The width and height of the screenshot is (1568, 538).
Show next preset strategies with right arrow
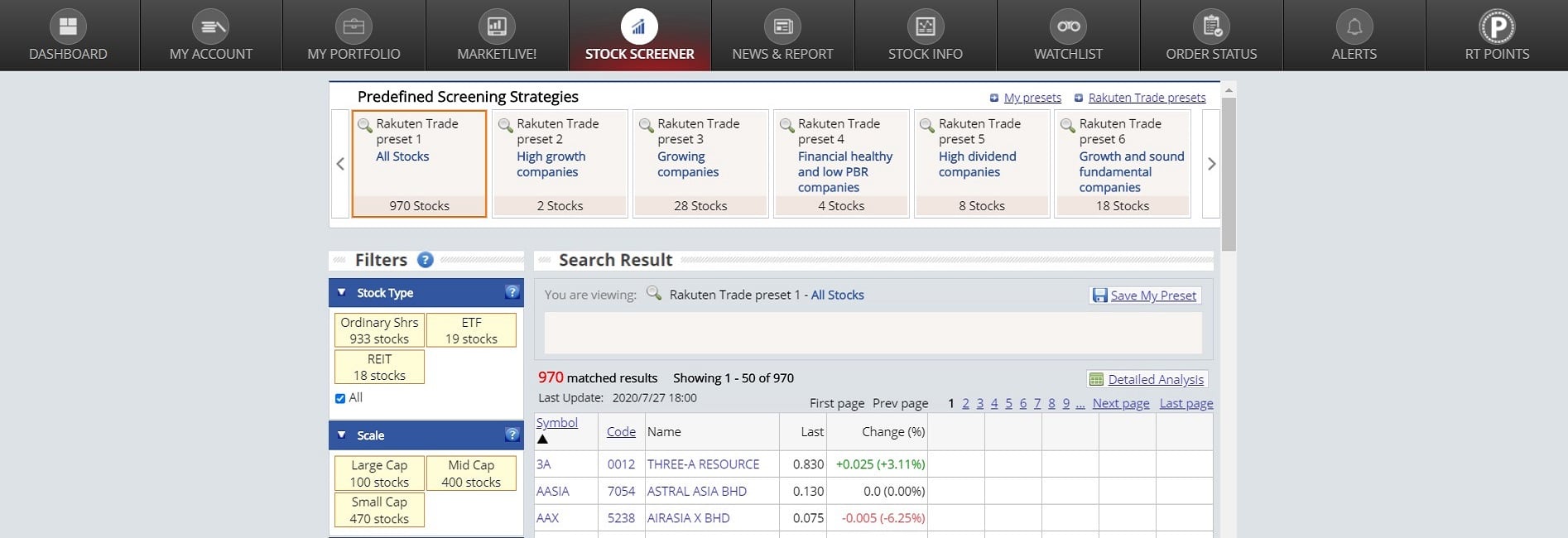[1211, 164]
